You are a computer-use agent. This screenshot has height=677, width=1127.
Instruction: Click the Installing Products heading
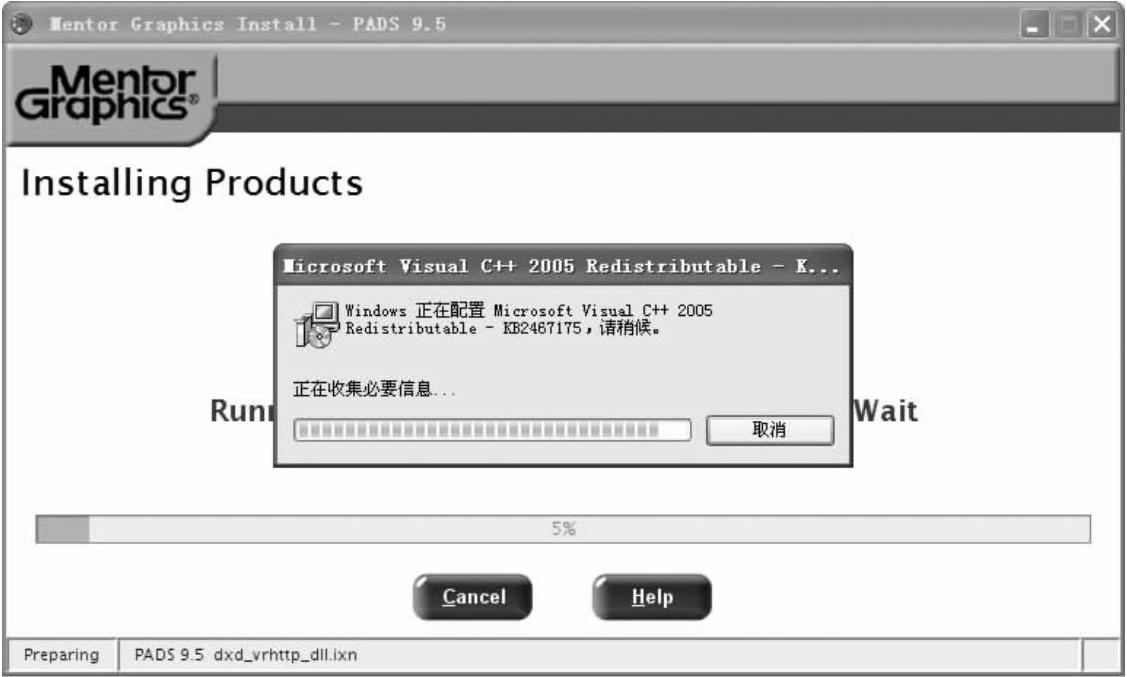tap(192, 183)
